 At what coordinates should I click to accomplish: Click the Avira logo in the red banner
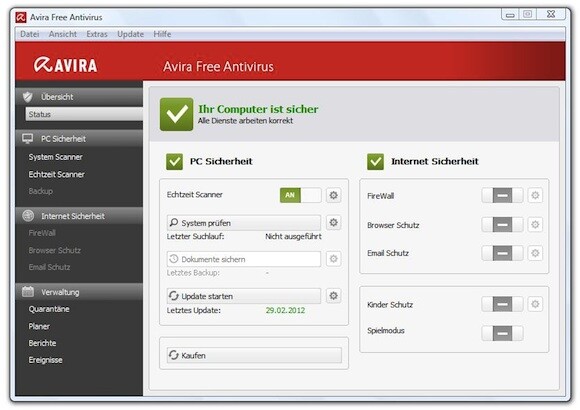click(x=65, y=65)
